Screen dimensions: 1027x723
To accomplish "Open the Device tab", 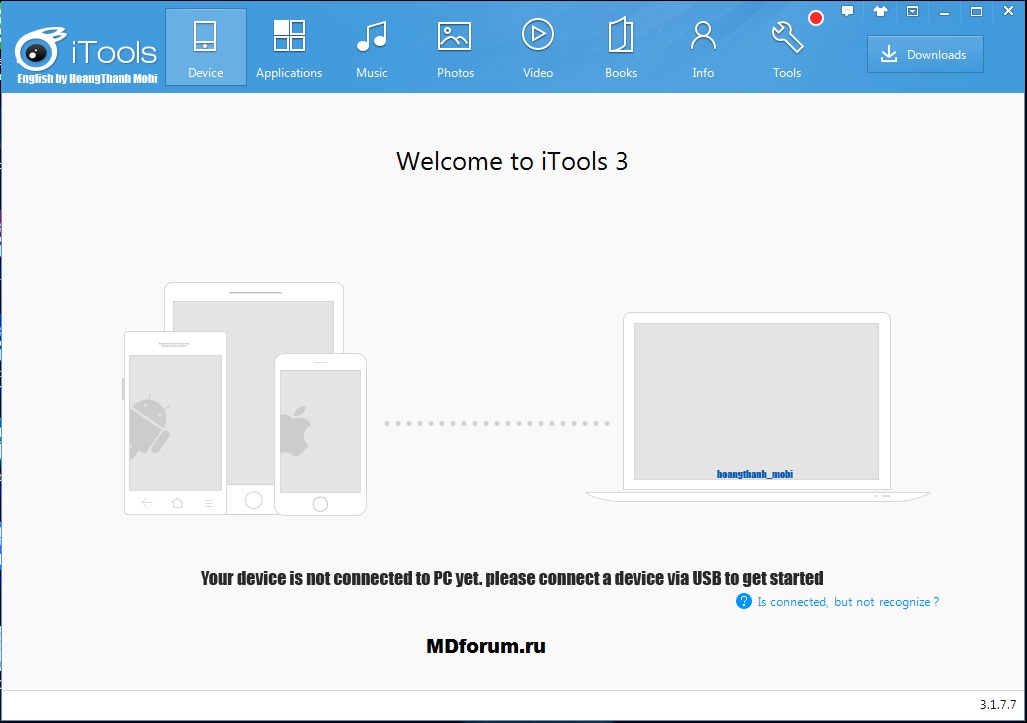I will [x=205, y=47].
